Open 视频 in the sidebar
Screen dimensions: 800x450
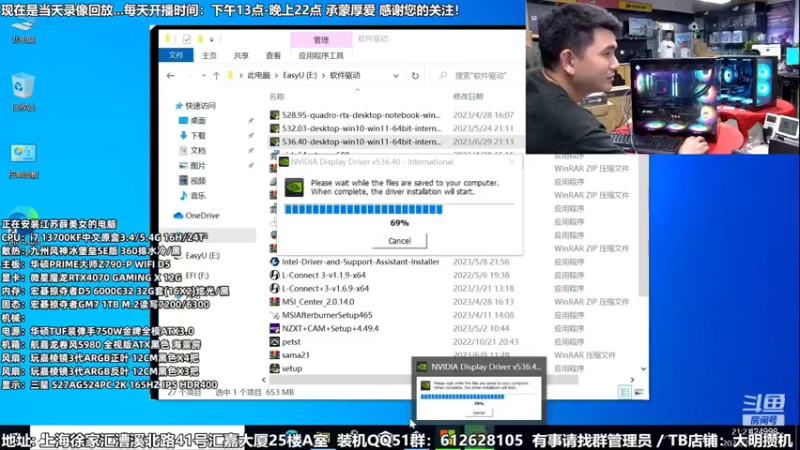coord(198,181)
